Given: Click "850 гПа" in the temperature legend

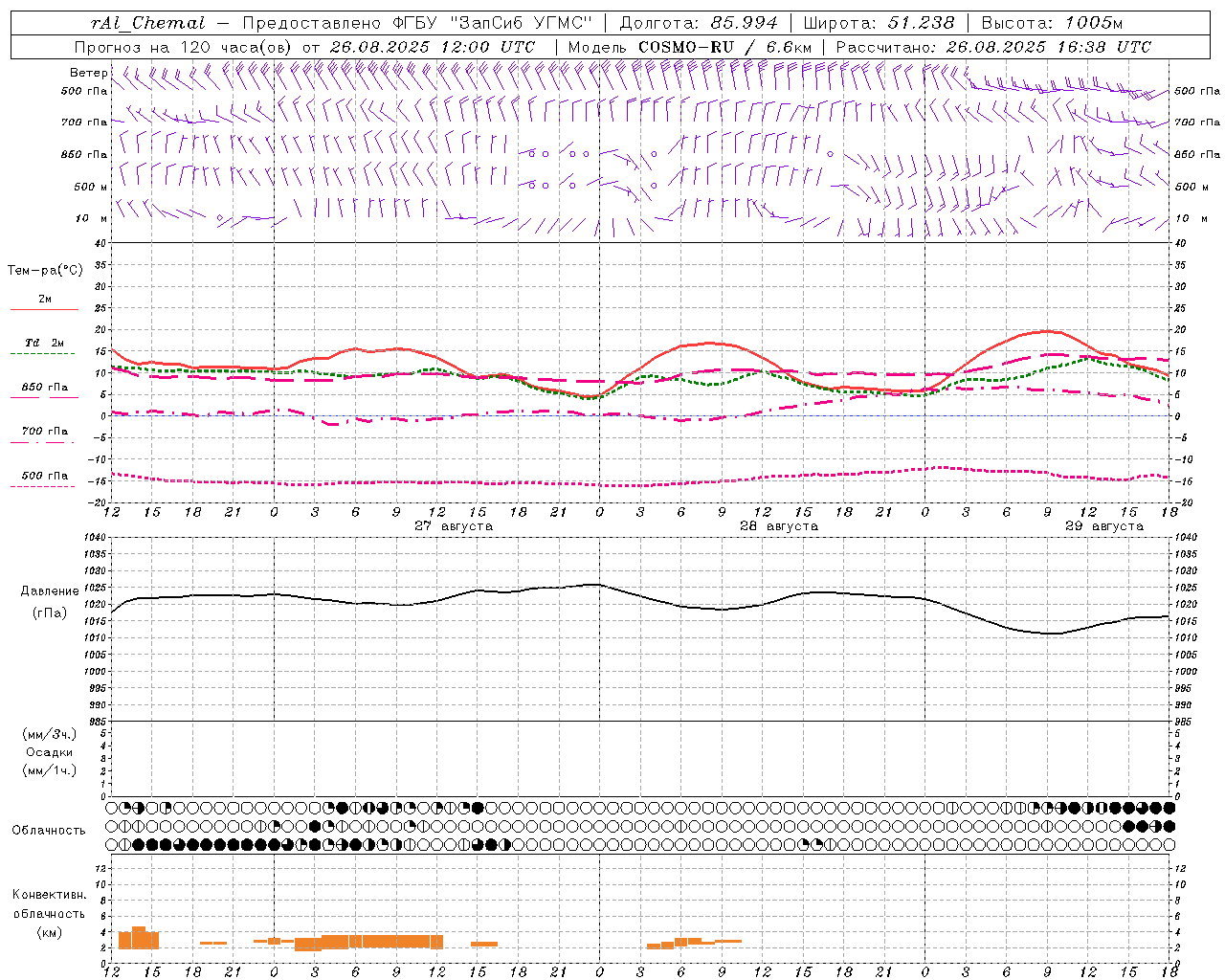Looking at the screenshot, I should click(45, 388).
